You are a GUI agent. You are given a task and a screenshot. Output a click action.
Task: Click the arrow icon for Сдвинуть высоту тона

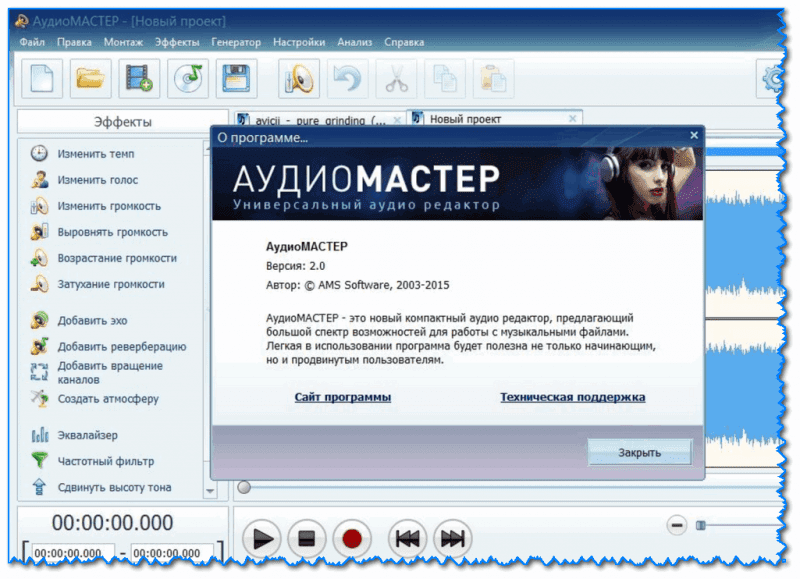click(39, 487)
